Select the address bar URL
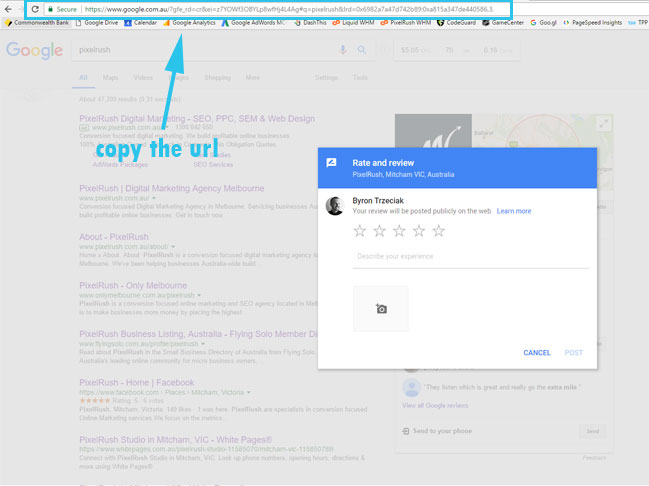 pos(289,9)
